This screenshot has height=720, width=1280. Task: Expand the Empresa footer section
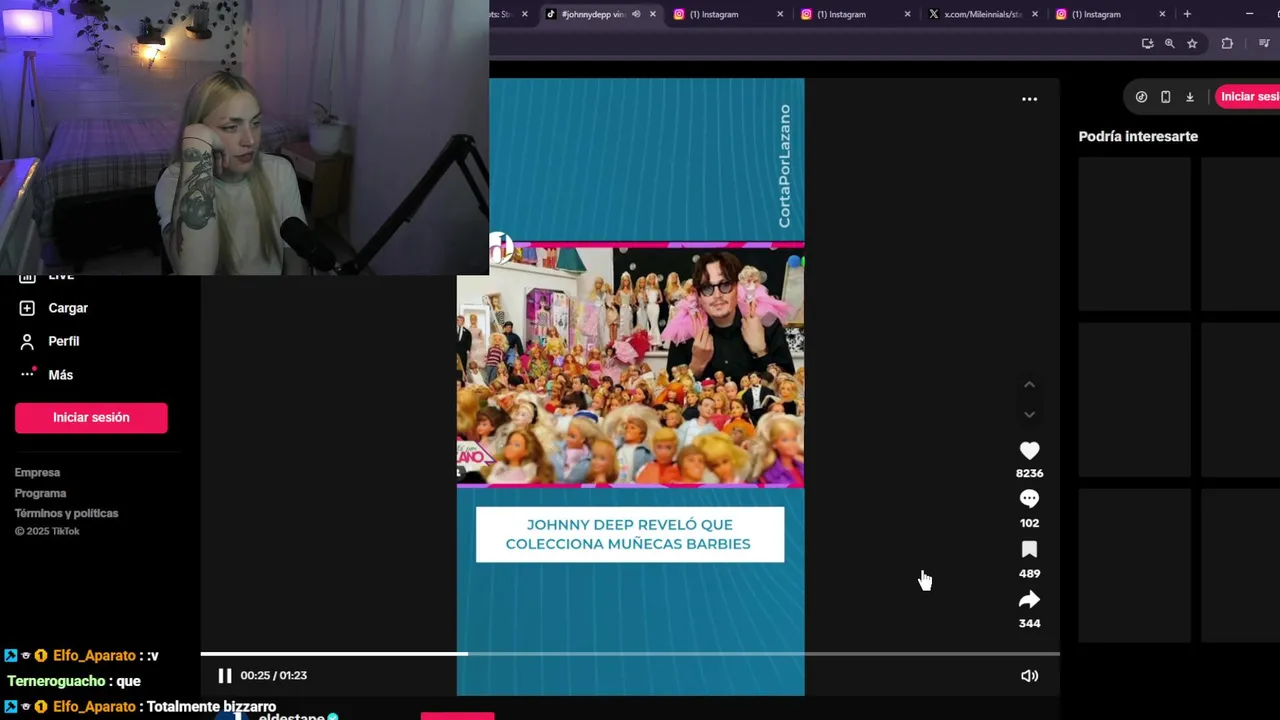(37, 473)
